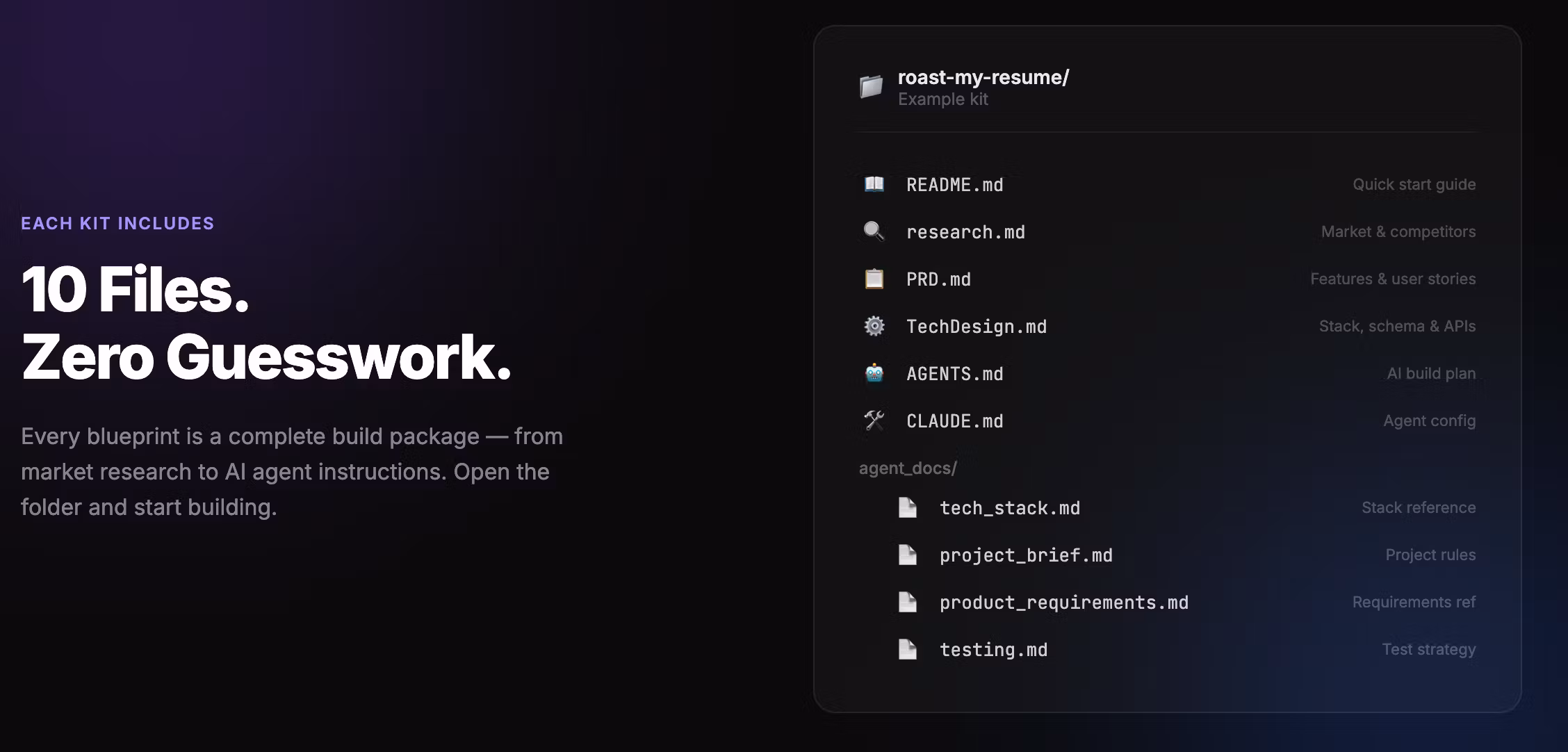Select the agent_docs/ folder label

click(908, 468)
